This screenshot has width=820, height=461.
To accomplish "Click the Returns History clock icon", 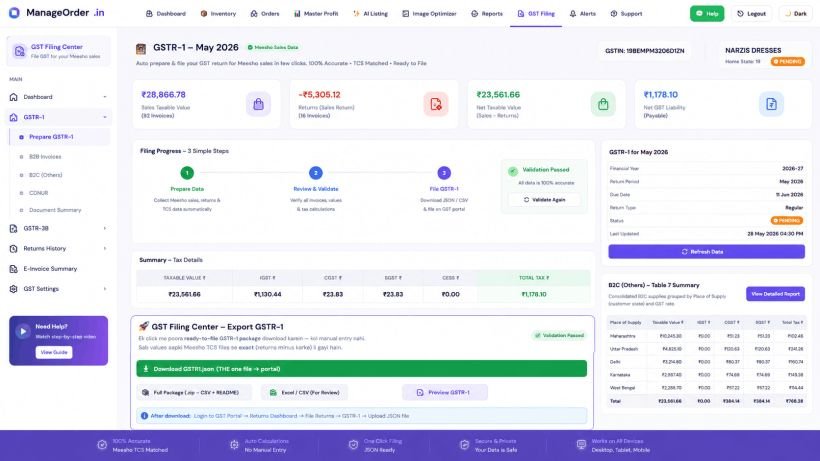I will (14, 249).
